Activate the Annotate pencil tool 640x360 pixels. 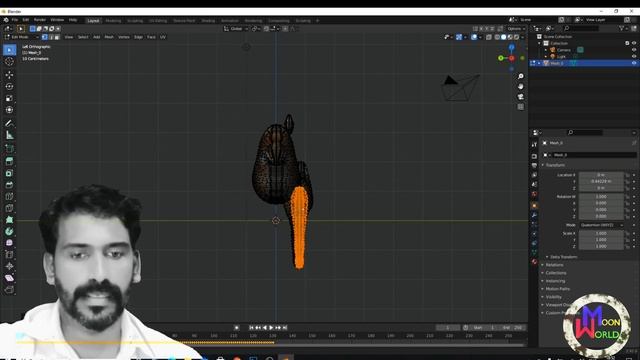tap(9, 123)
